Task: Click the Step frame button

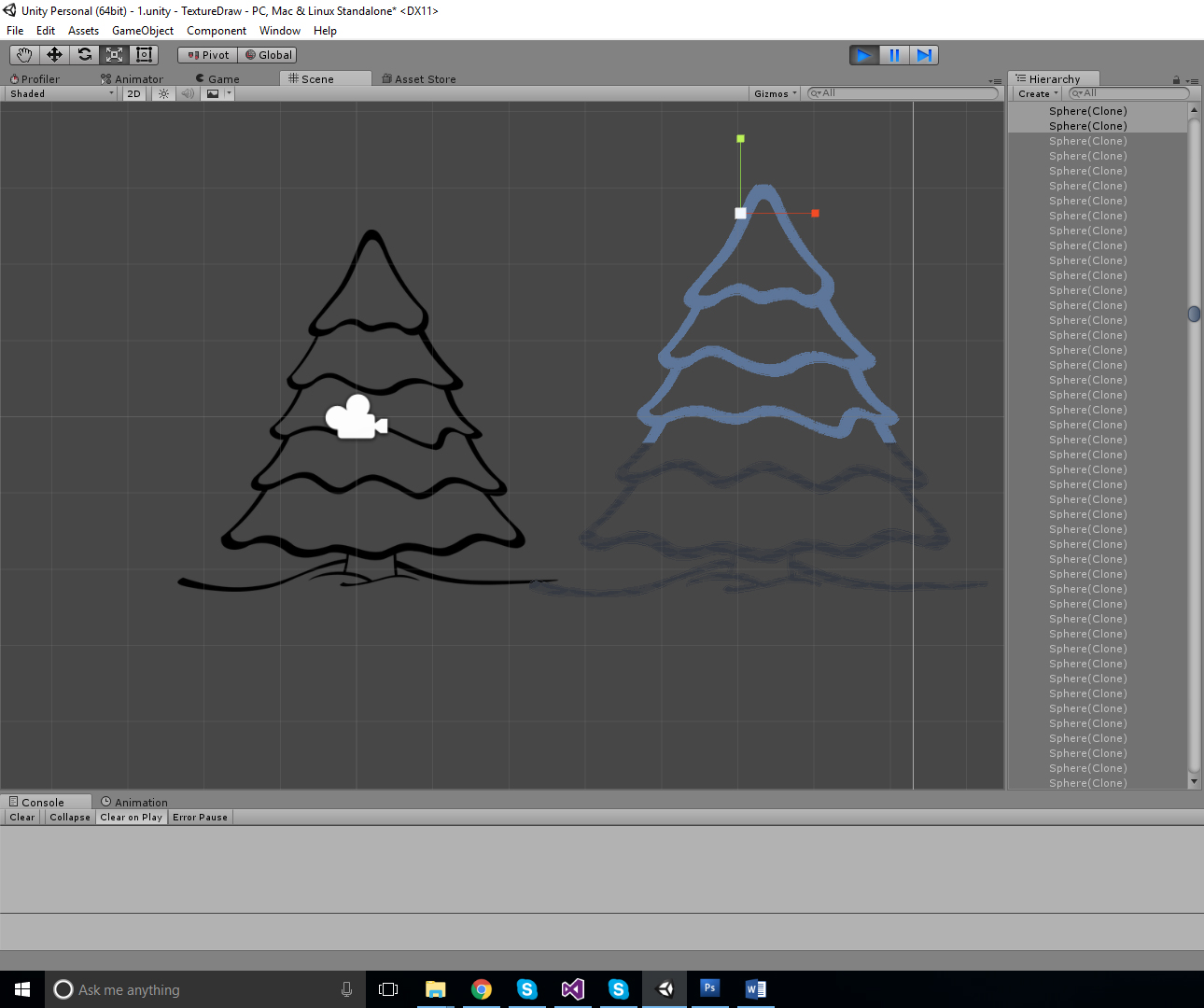Action: (x=924, y=55)
